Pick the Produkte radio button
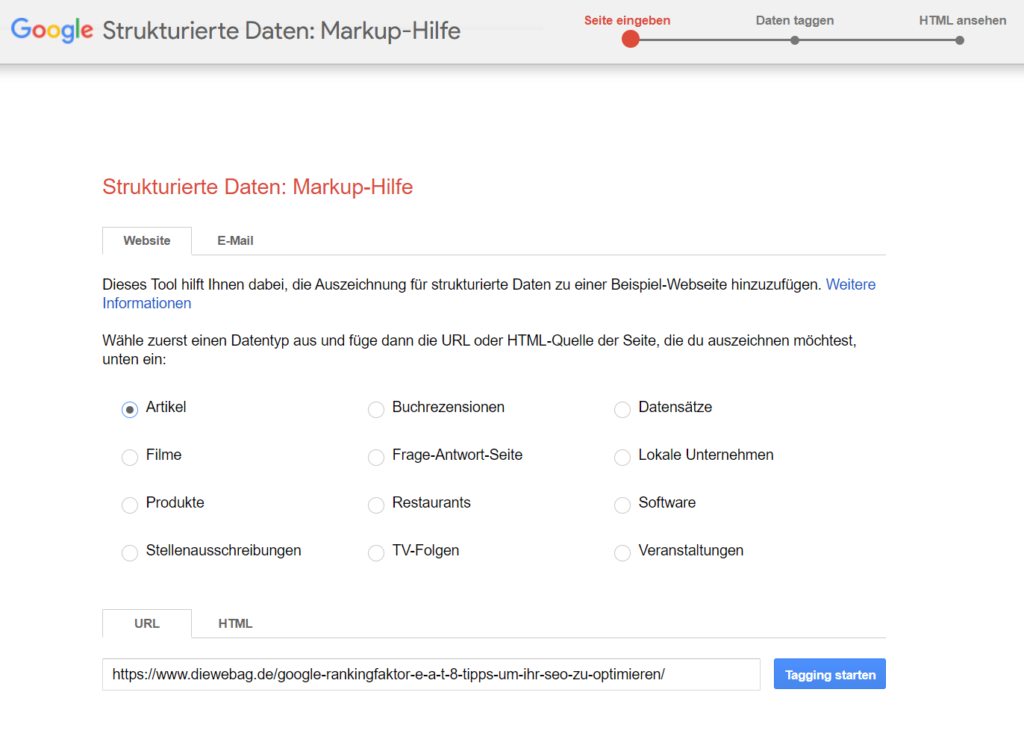 click(130, 505)
